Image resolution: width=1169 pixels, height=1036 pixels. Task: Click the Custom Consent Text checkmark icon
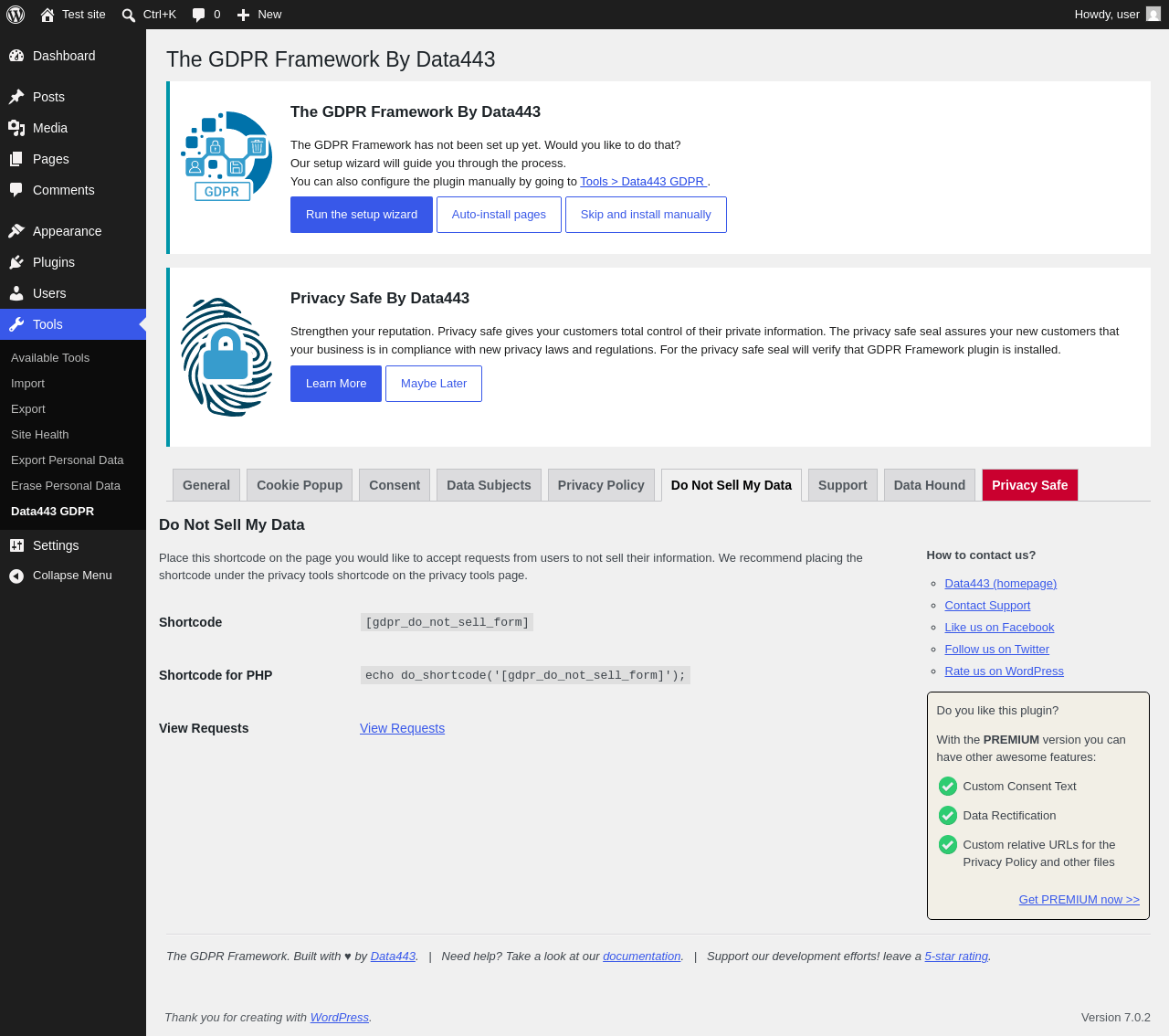[x=948, y=787]
